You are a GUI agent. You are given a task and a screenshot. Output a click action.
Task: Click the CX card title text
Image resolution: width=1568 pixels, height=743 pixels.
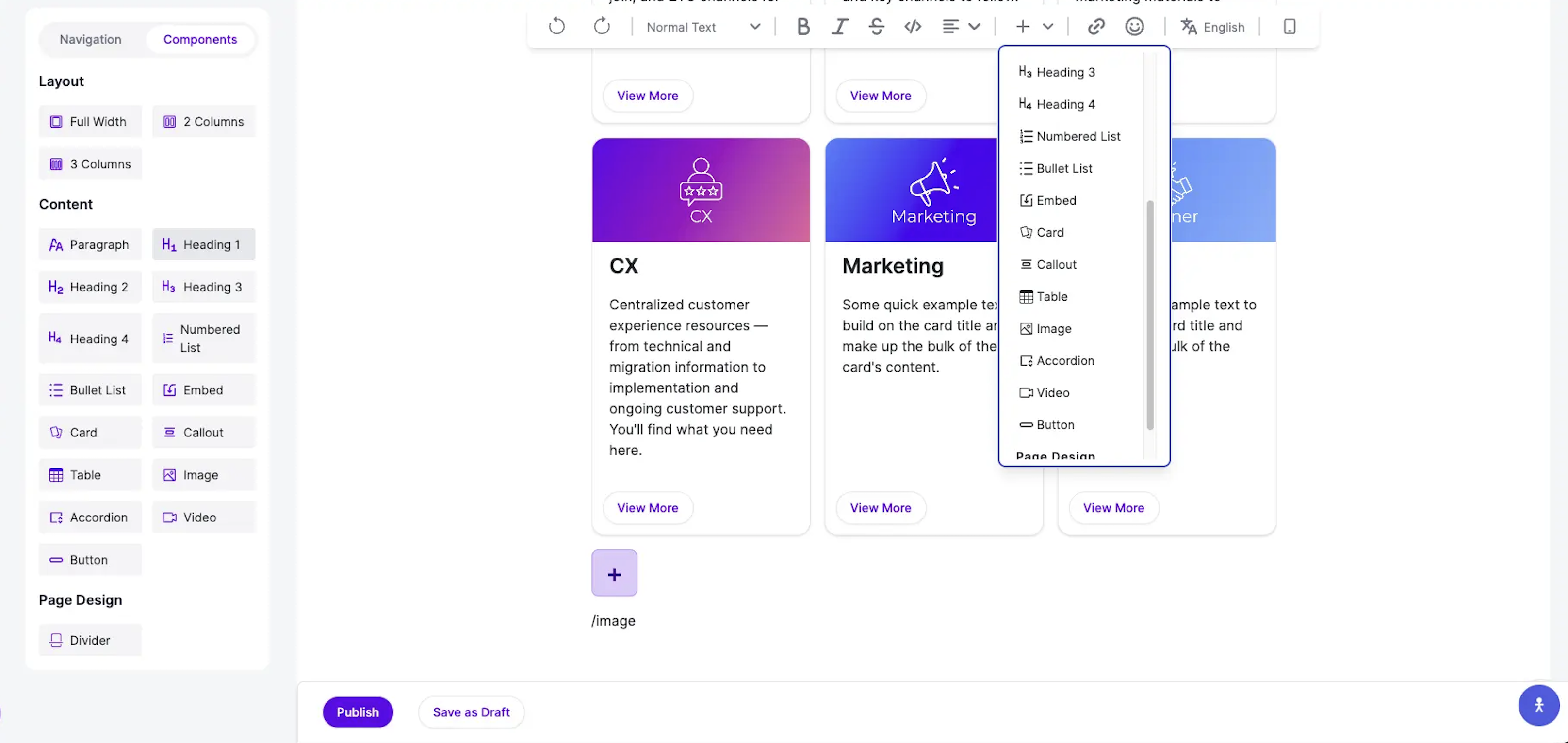624,266
